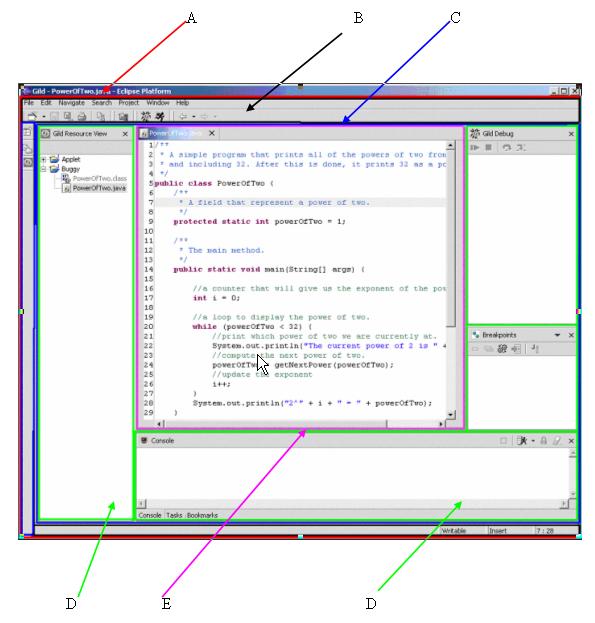The height and width of the screenshot is (623, 595).
Task: Click the Terminate stop icon in Gild Debug
Action: coord(489,147)
